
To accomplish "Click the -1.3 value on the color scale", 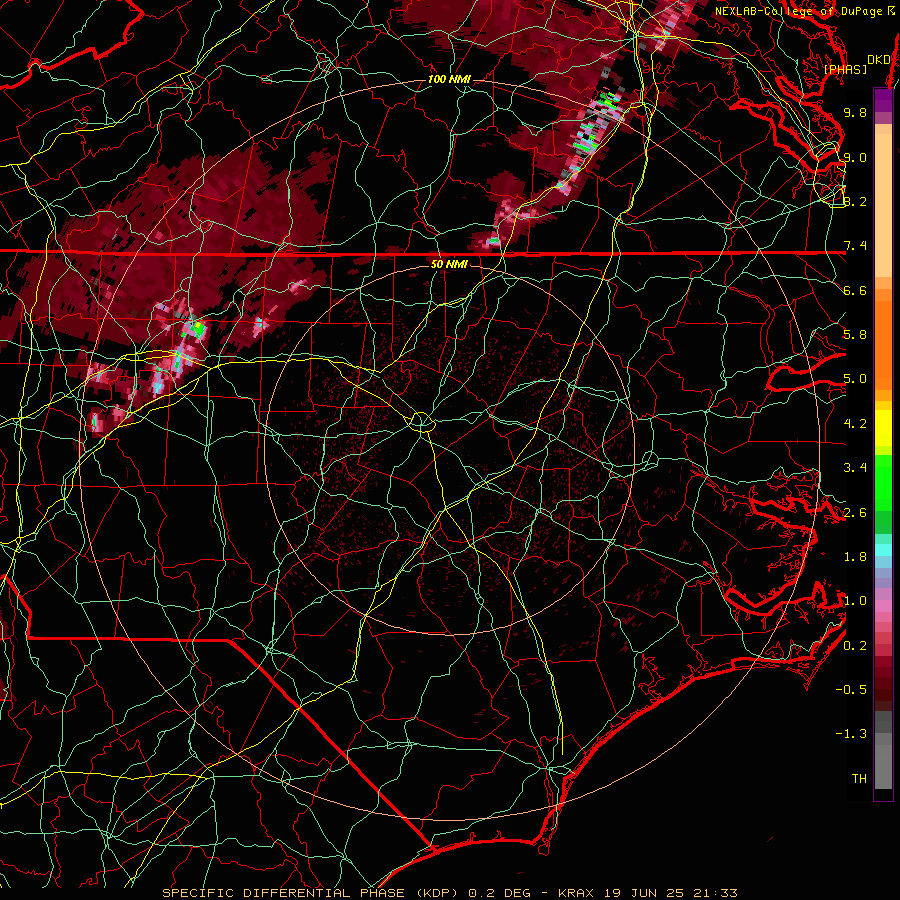I will pyautogui.click(x=851, y=734).
